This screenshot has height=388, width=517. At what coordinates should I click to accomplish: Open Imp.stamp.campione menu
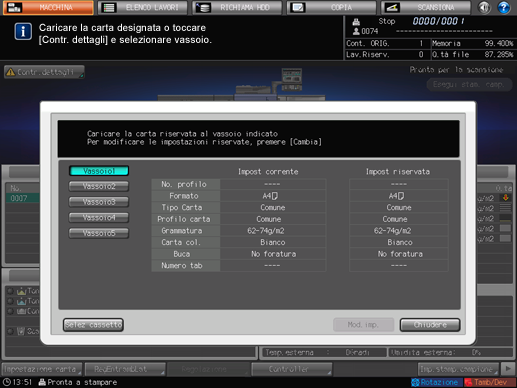(x=458, y=369)
